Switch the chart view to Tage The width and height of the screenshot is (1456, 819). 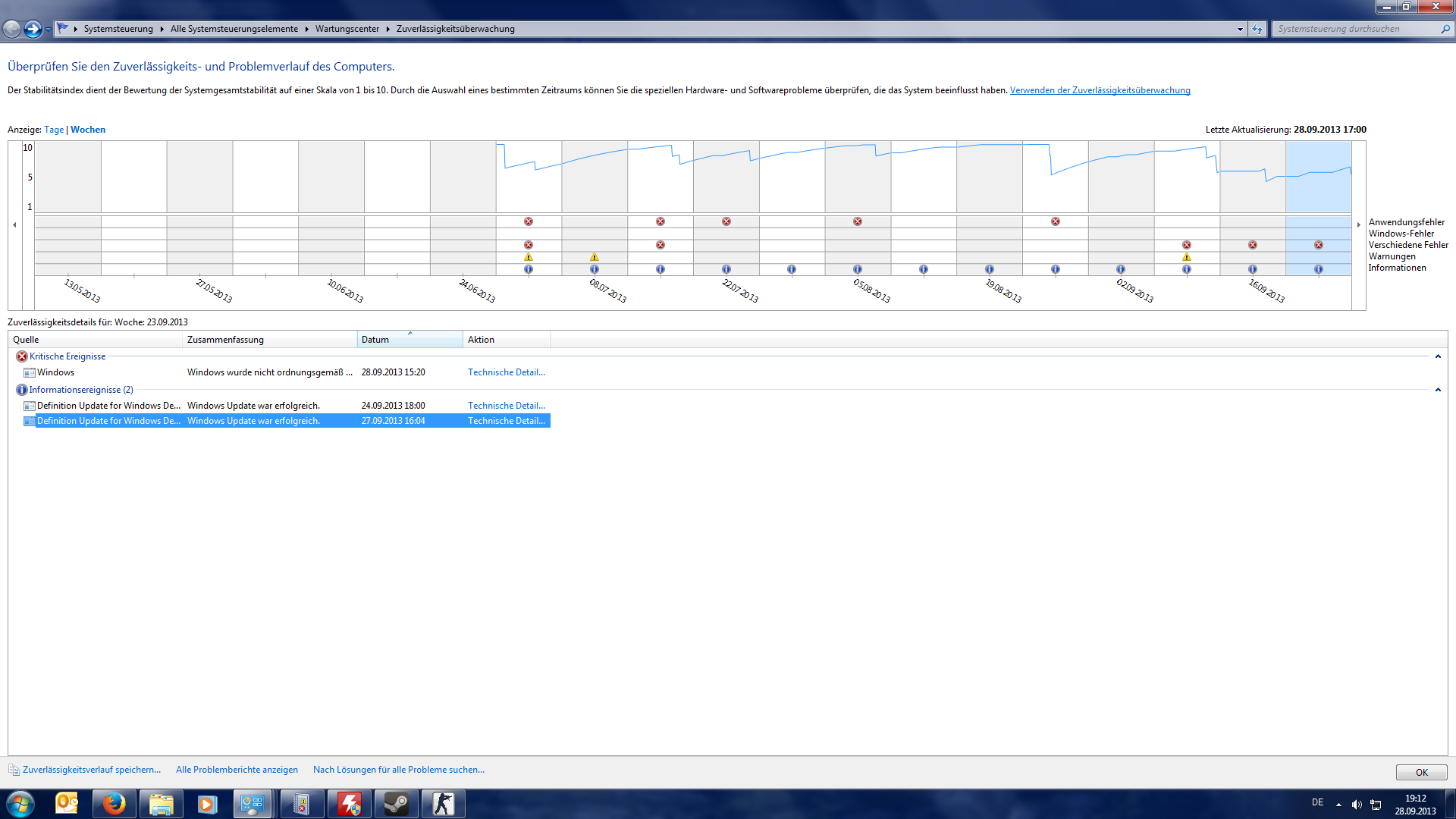tap(54, 130)
